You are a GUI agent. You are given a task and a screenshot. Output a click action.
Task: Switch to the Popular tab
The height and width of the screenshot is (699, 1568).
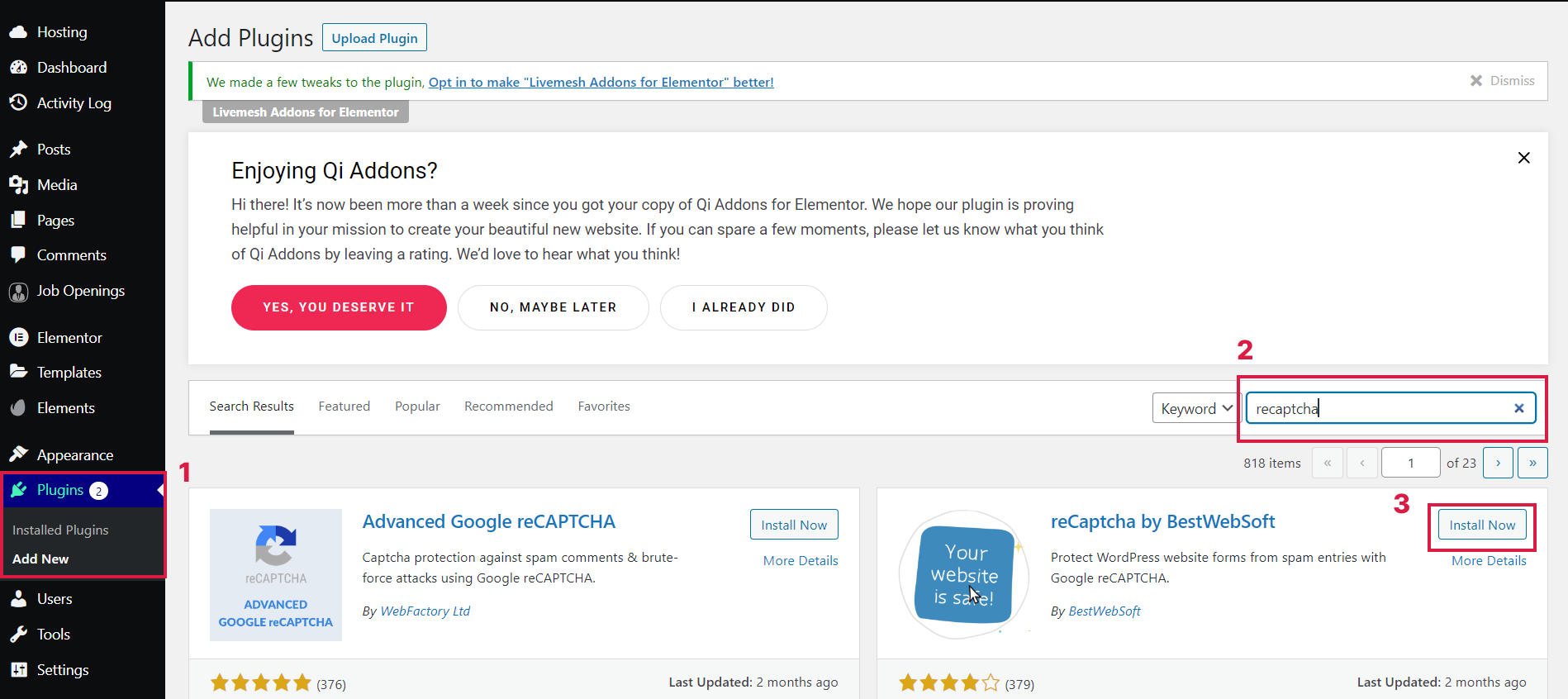[417, 407]
